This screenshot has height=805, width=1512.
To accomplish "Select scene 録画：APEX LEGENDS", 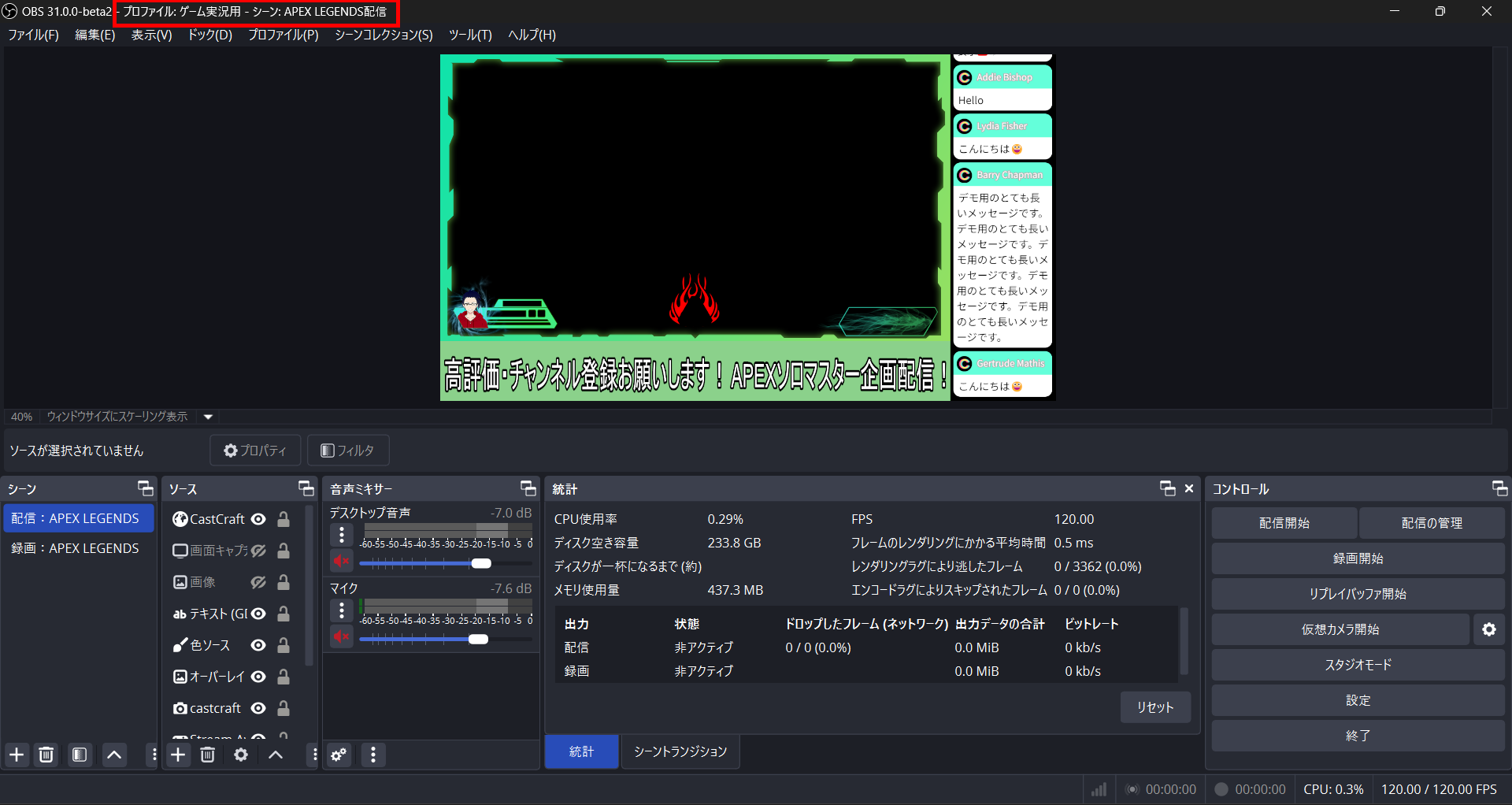I will pyautogui.click(x=78, y=548).
